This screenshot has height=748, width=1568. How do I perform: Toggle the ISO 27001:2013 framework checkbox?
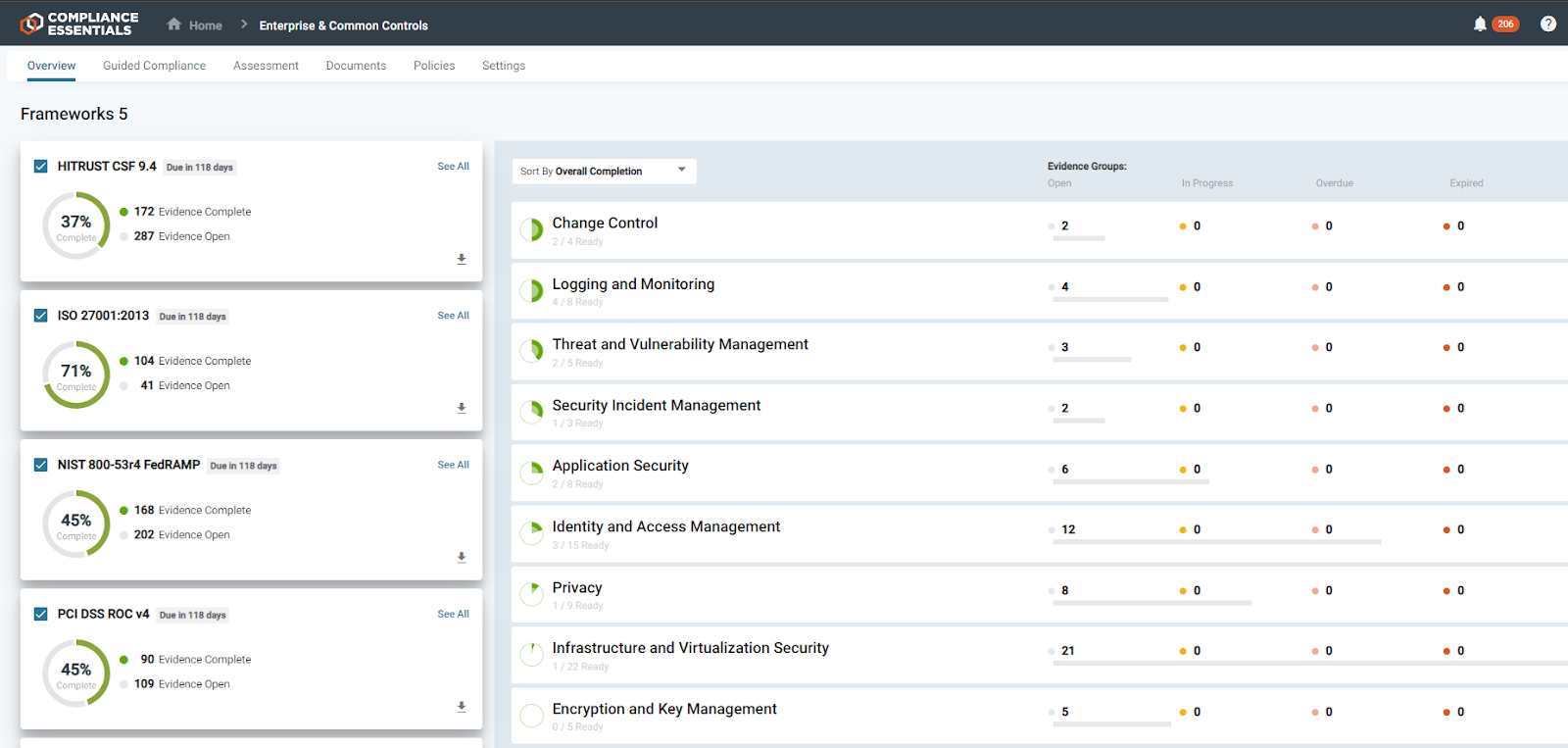tap(41, 316)
